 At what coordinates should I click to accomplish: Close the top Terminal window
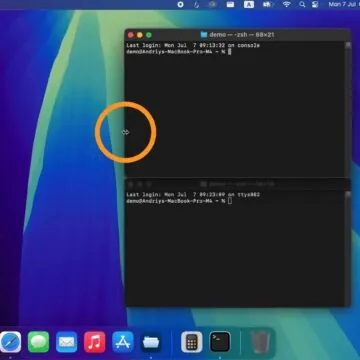tap(131, 35)
